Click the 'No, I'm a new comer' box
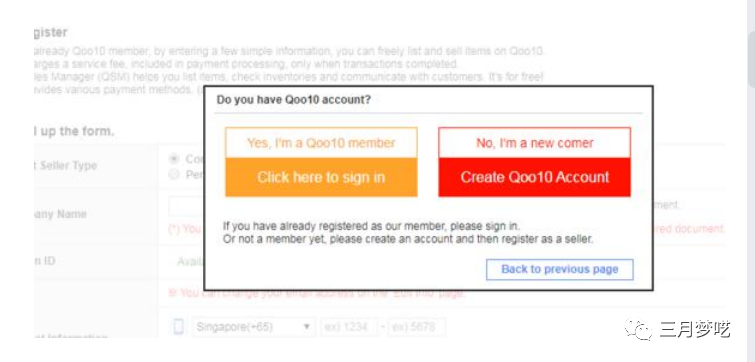Screen dimensions: 755x362 (x=534, y=143)
